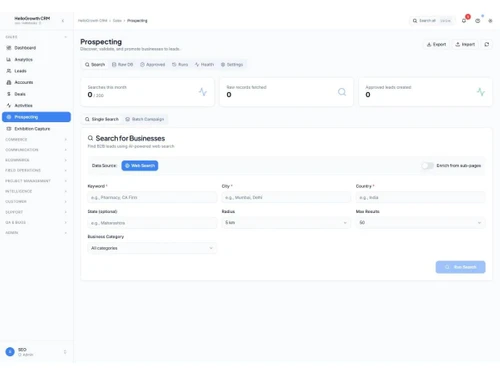This screenshot has width=500, height=375.
Task: Open Activities in the sidebar
Action: 36,105
